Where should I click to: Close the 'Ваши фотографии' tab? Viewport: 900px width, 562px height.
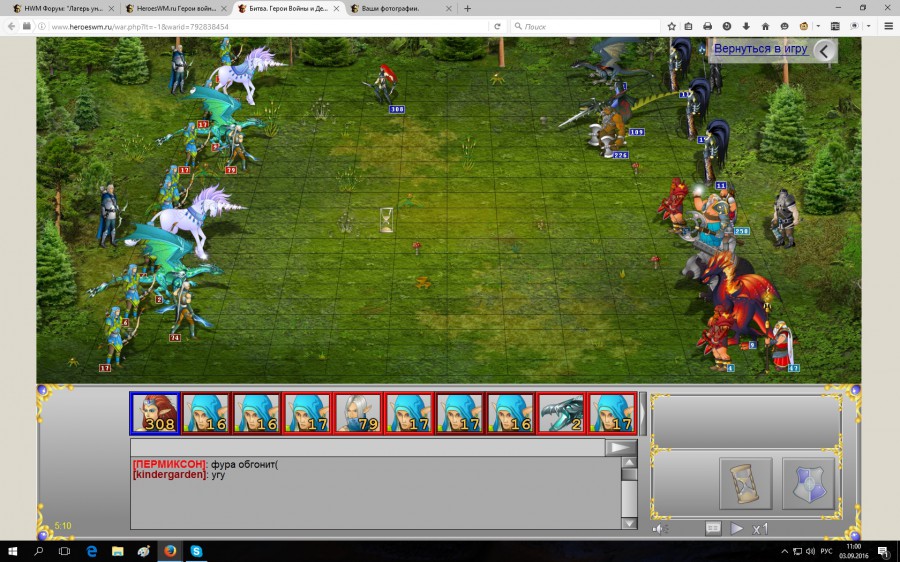(x=449, y=9)
